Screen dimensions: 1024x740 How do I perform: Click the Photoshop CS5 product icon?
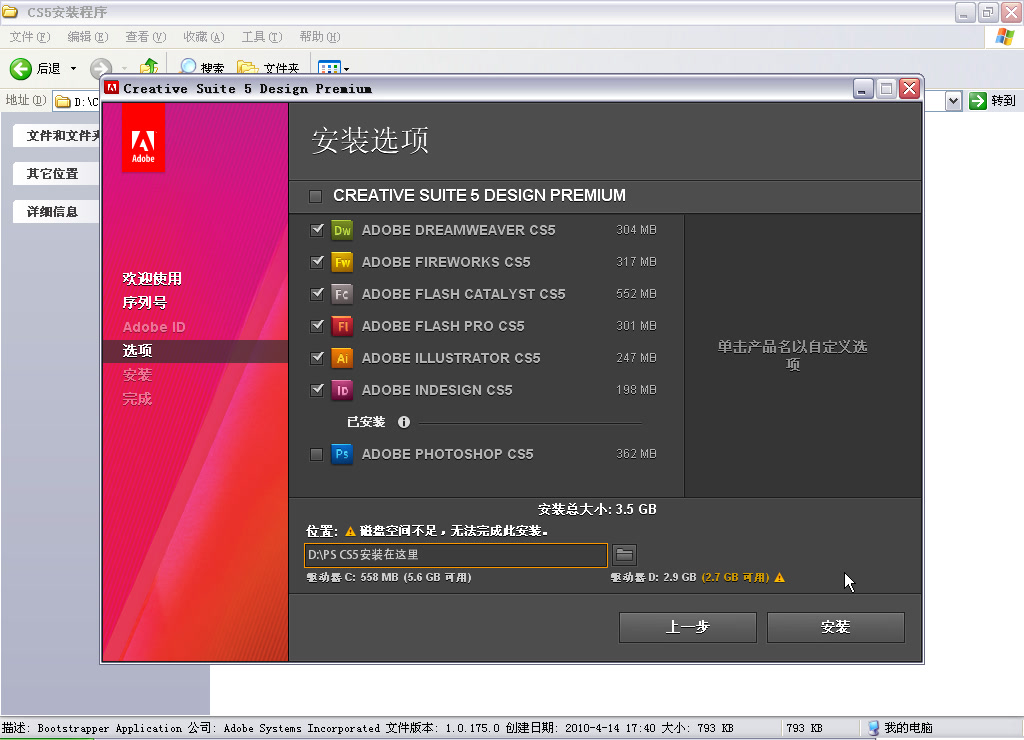(341, 453)
